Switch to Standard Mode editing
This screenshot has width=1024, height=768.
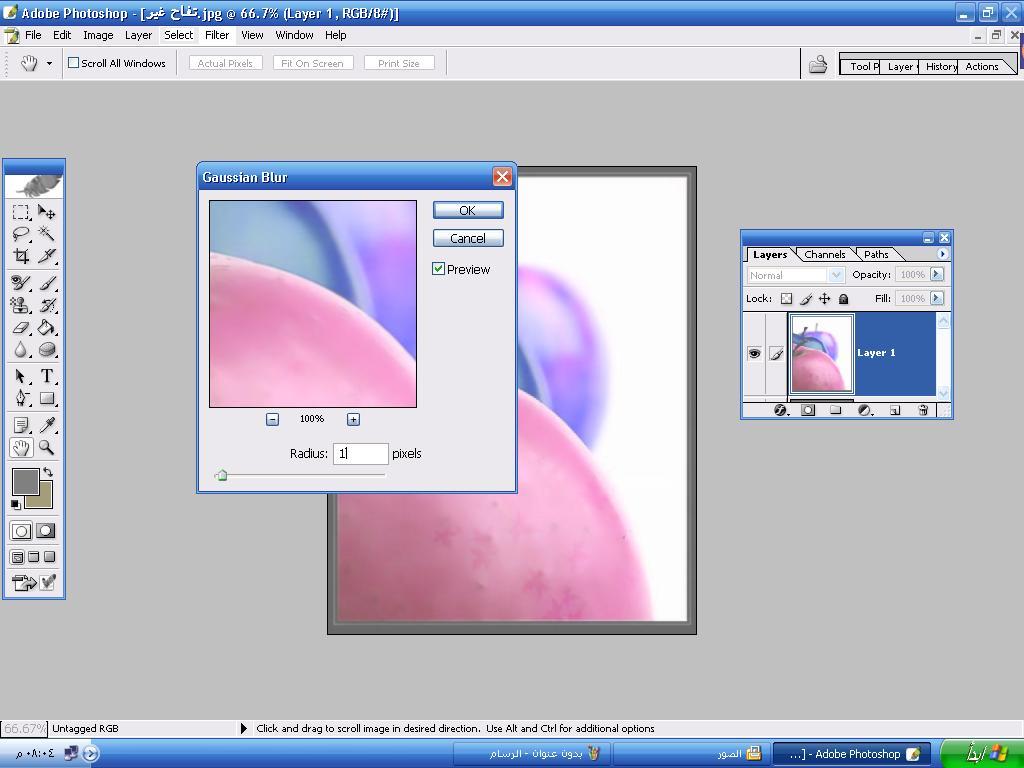coord(21,531)
